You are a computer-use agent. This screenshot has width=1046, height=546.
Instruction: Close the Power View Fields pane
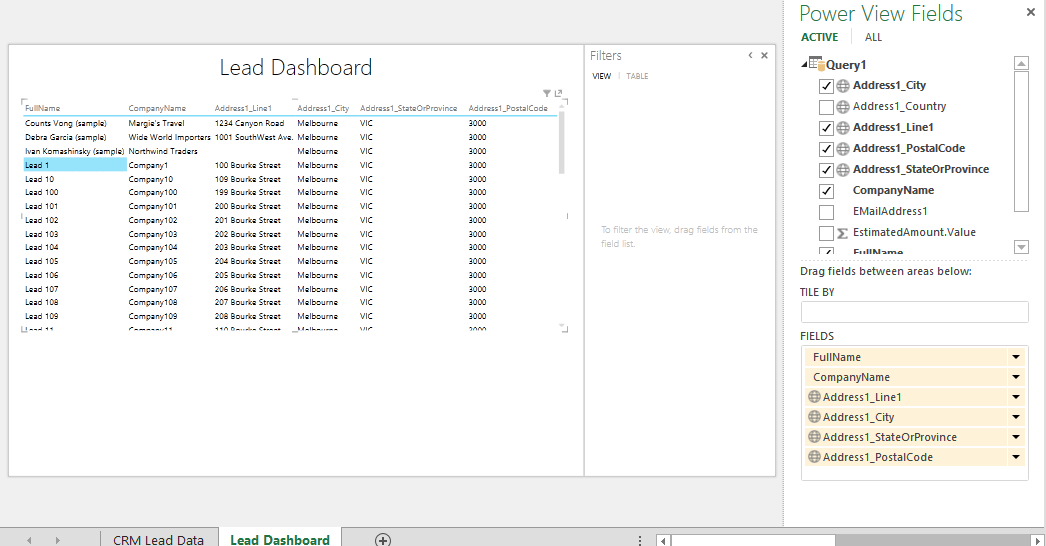pyautogui.click(x=1031, y=13)
